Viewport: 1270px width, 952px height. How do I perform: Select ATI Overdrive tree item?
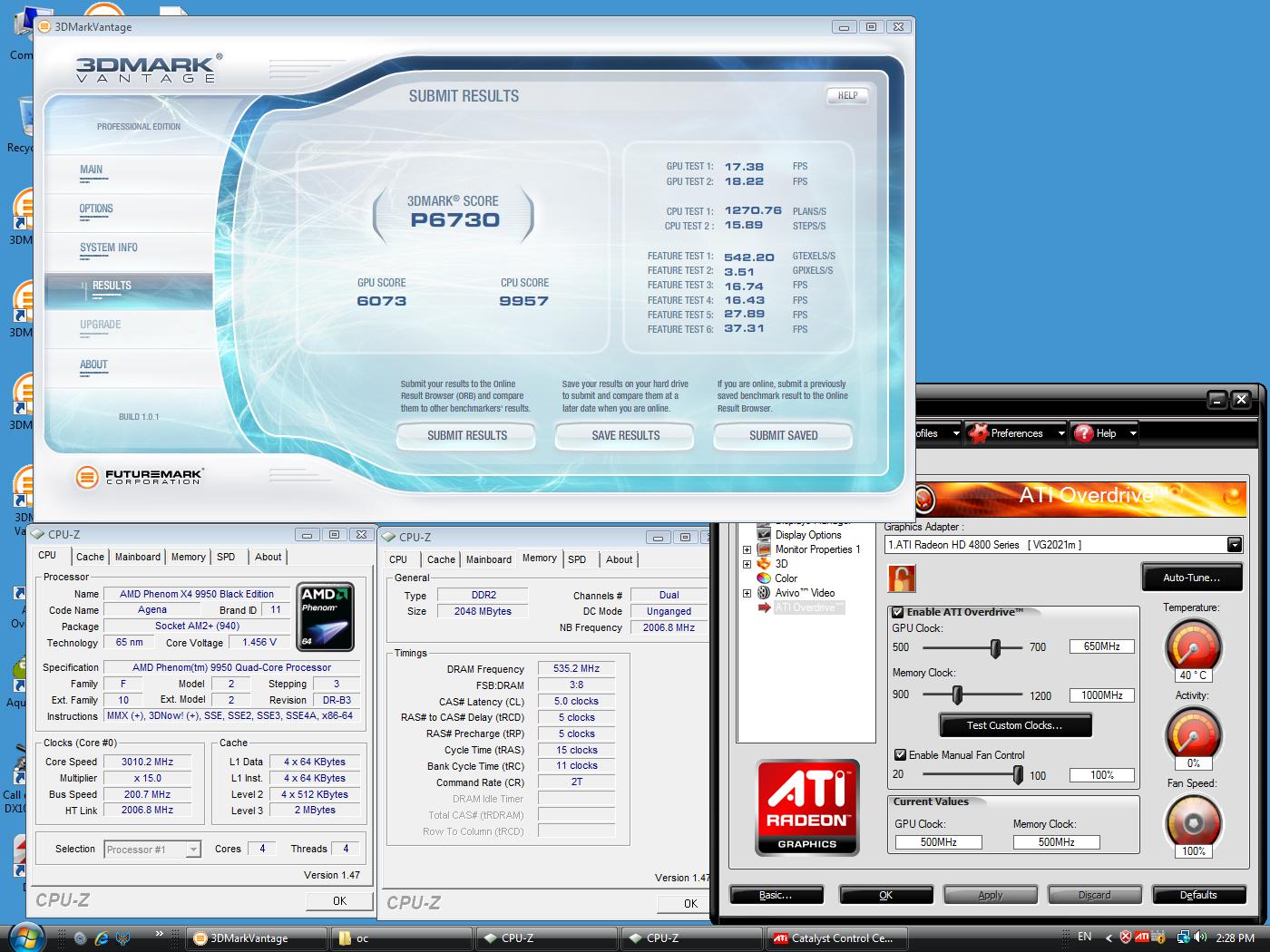pyautogui.click(x=809, y=607)
